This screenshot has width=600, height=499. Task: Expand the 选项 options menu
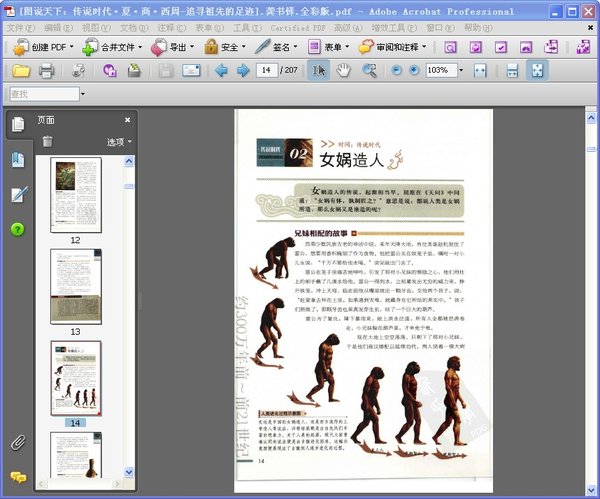click(x=119, y=142)
